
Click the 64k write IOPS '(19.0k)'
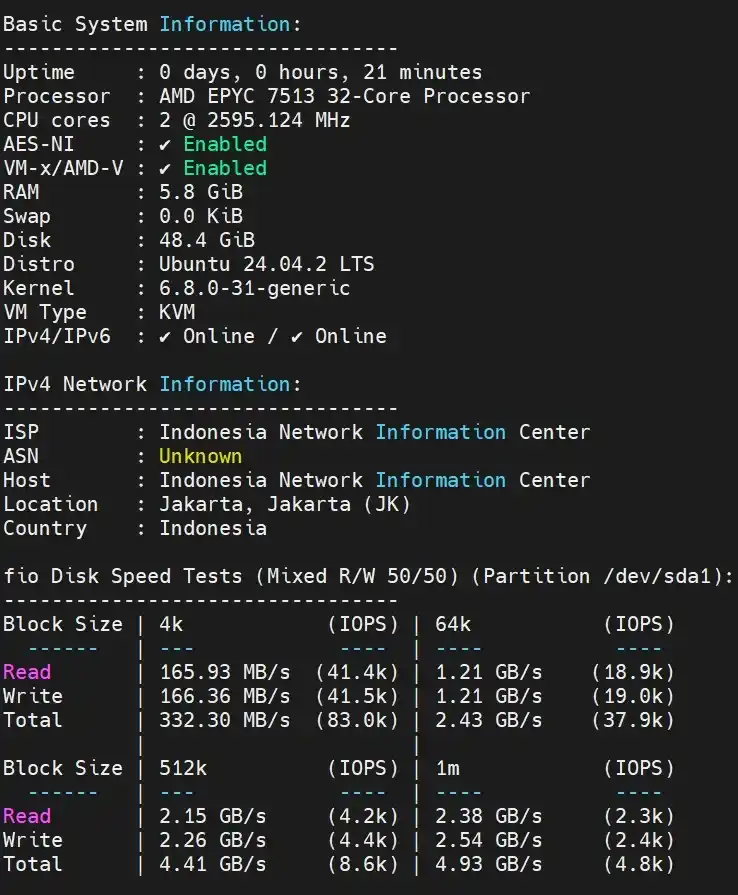pos(634,696)
